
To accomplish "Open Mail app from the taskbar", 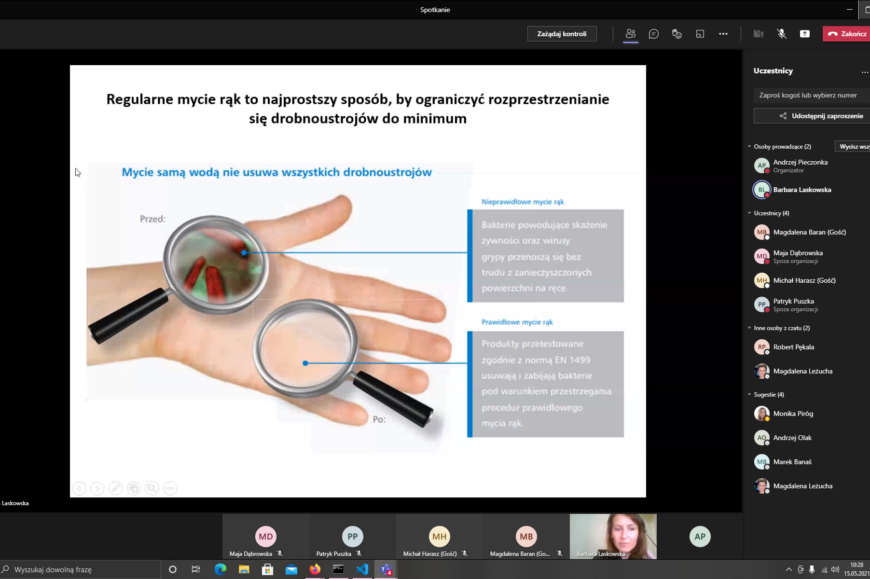I will click(291, 570).
